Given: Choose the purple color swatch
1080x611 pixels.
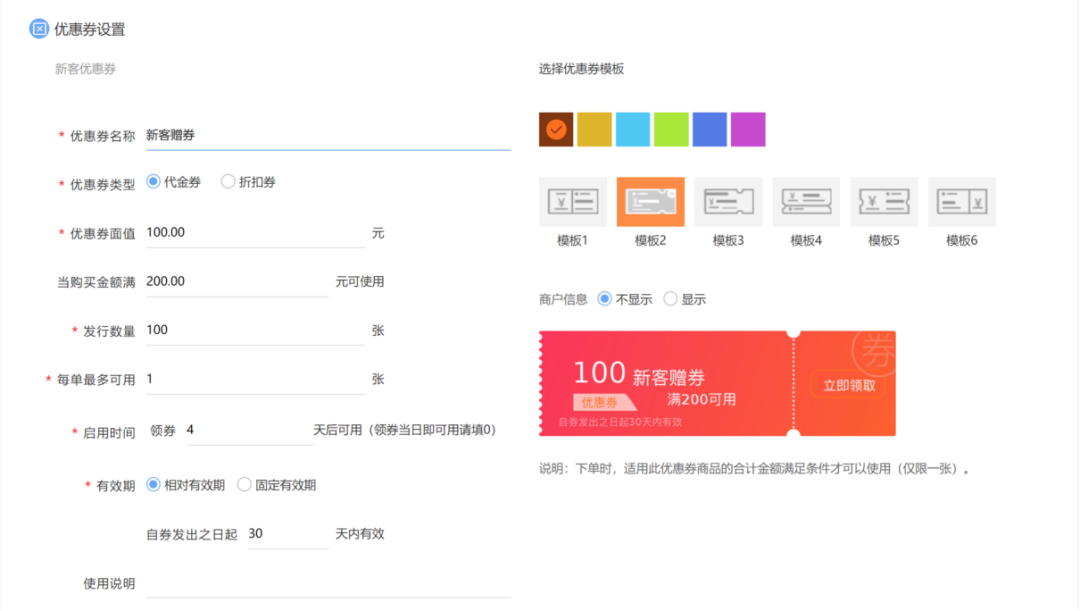Looking at the screenshot, I should click(x=748, y=130).
